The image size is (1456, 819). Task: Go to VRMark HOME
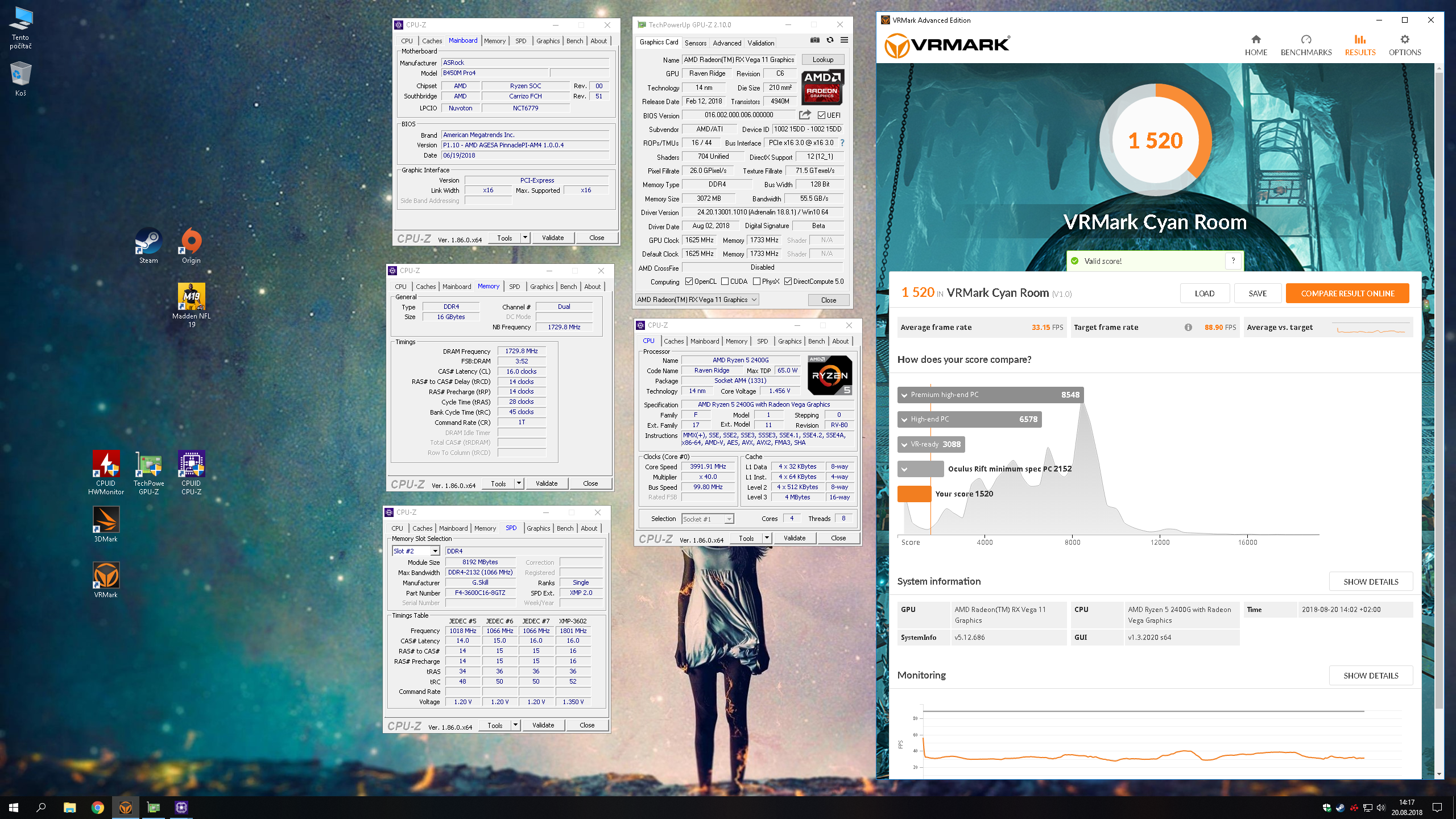pyautogui.click(x=1256, y=45)
